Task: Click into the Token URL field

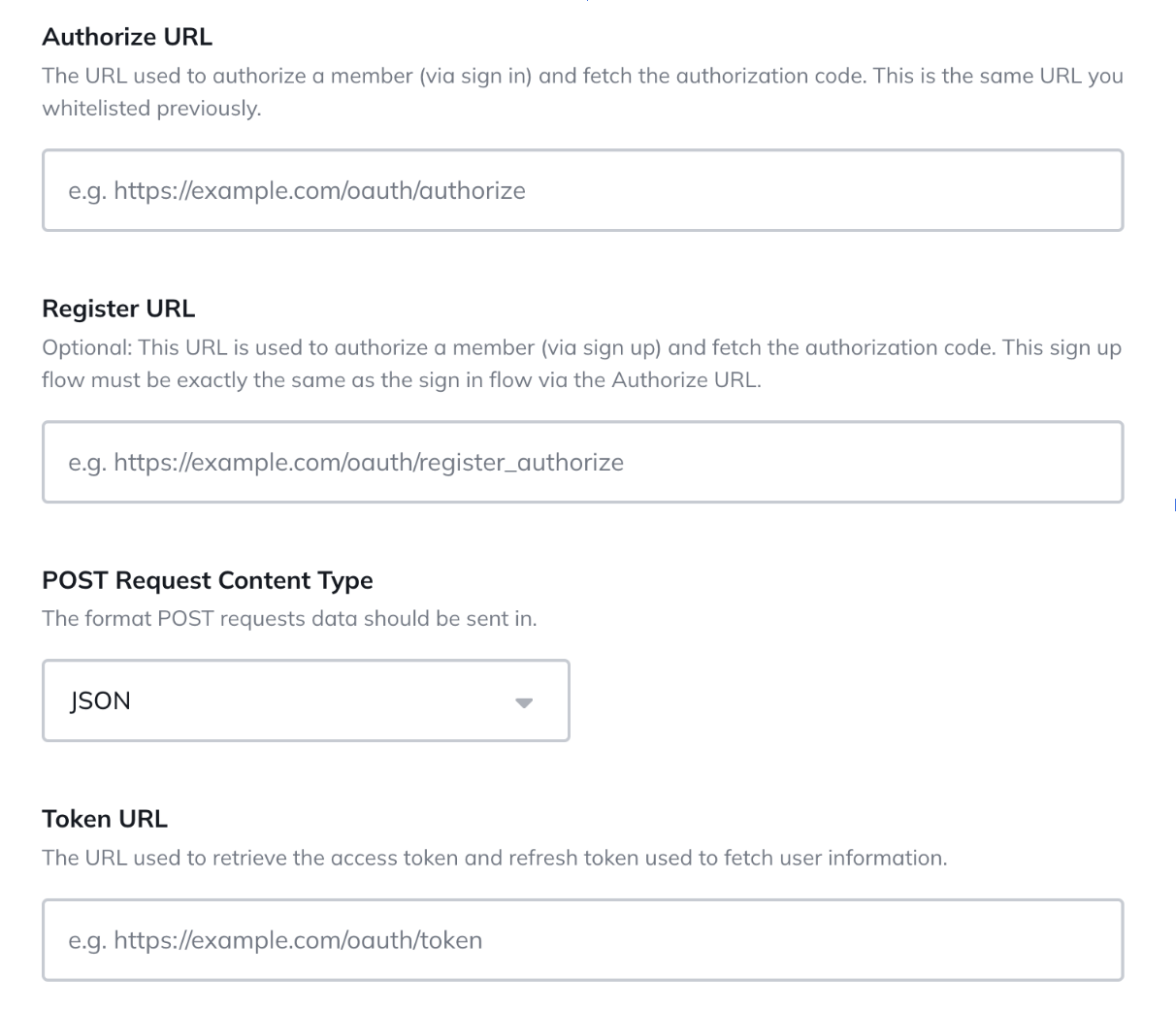Action: point(582,940)
